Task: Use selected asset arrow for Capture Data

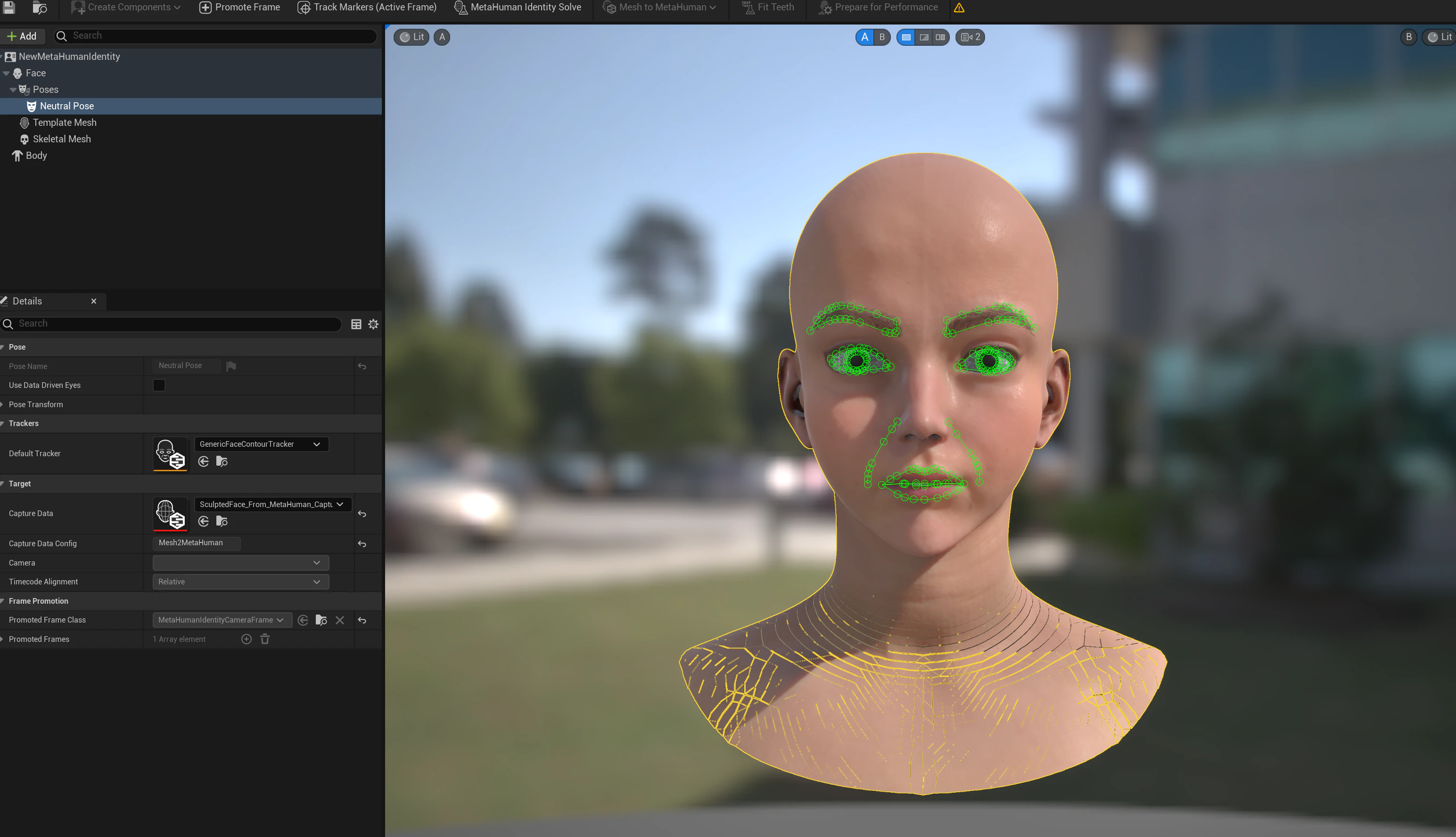Action: point(204,521)
